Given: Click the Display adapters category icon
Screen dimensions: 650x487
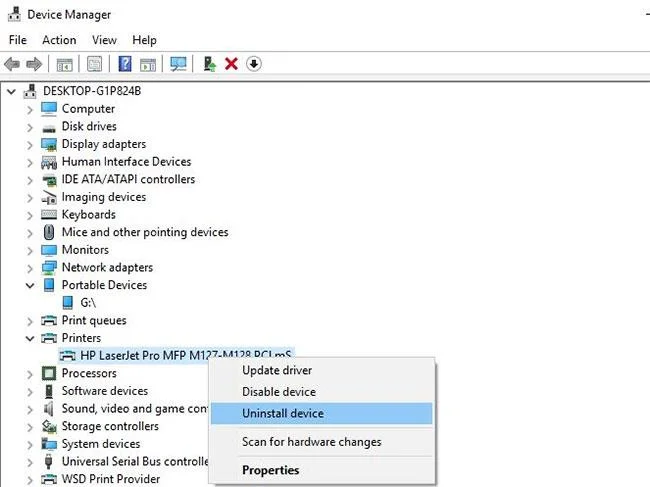Looking at the screenshot, I should (49, 144).
